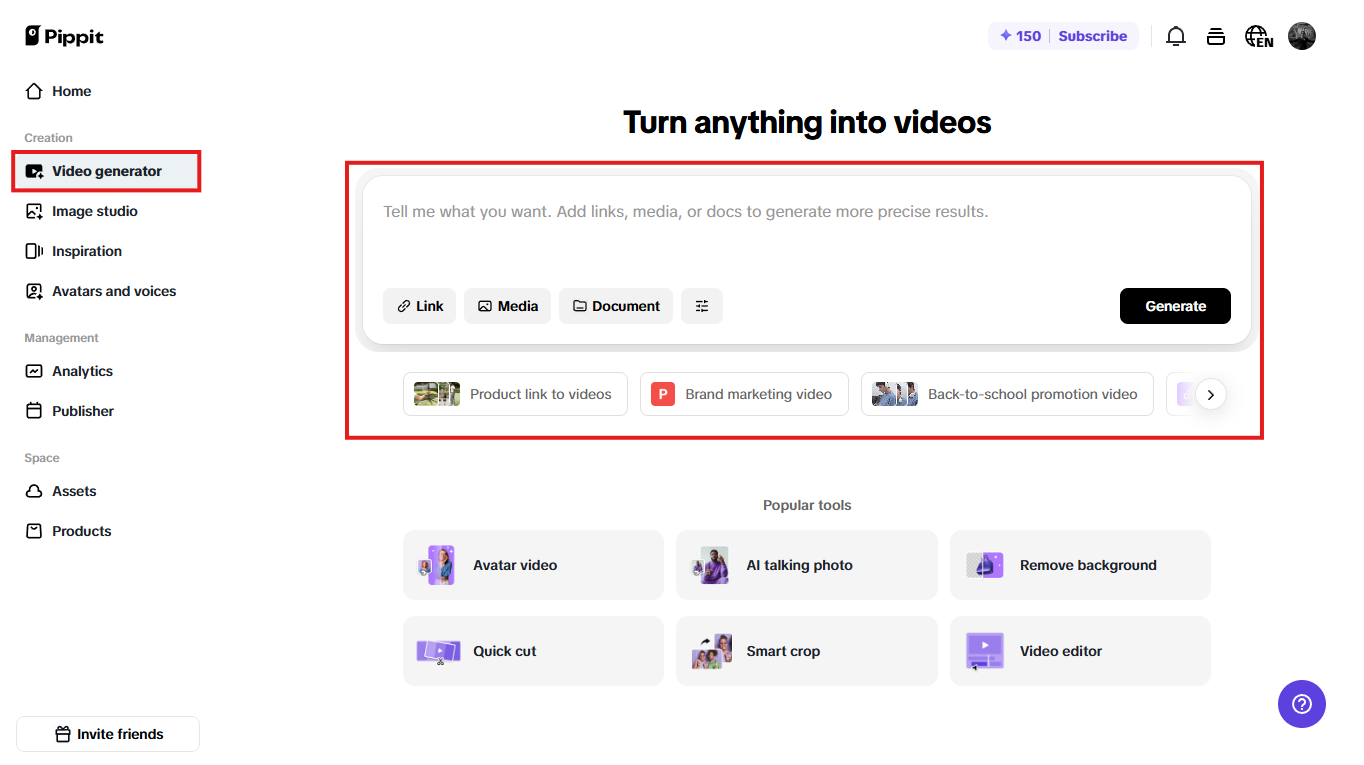Open the Remove background tool

click(1080, 565)
